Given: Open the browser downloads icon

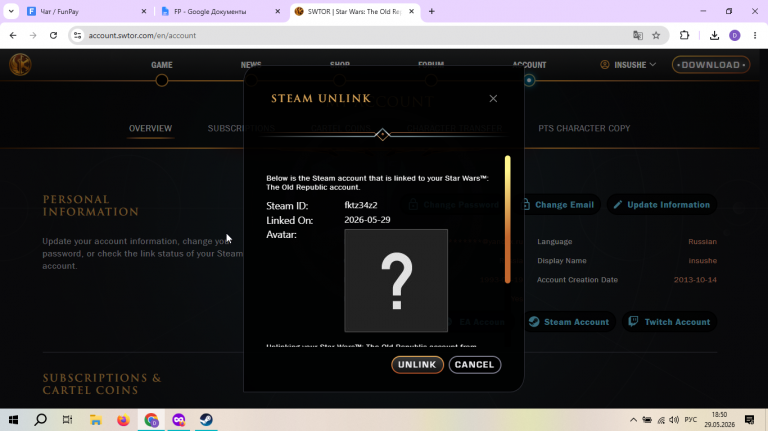Looking at the screenshot, I should 714,35.
